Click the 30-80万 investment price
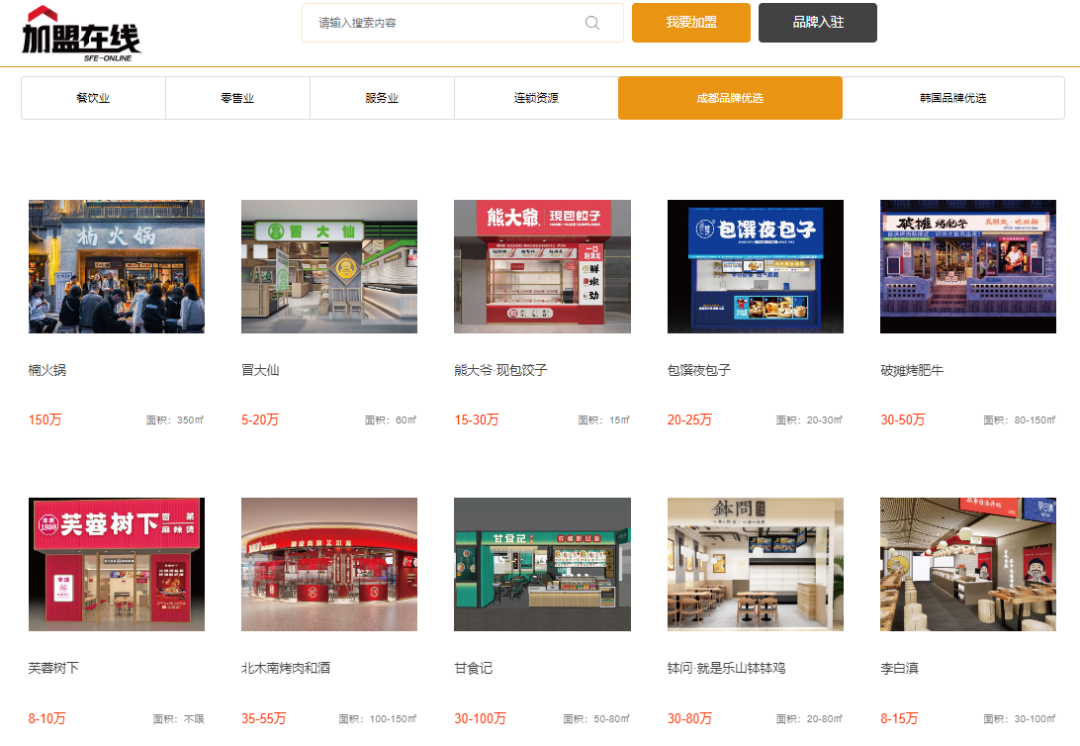The width and height of the screenshot is (1080, 746). pos(689,718)
